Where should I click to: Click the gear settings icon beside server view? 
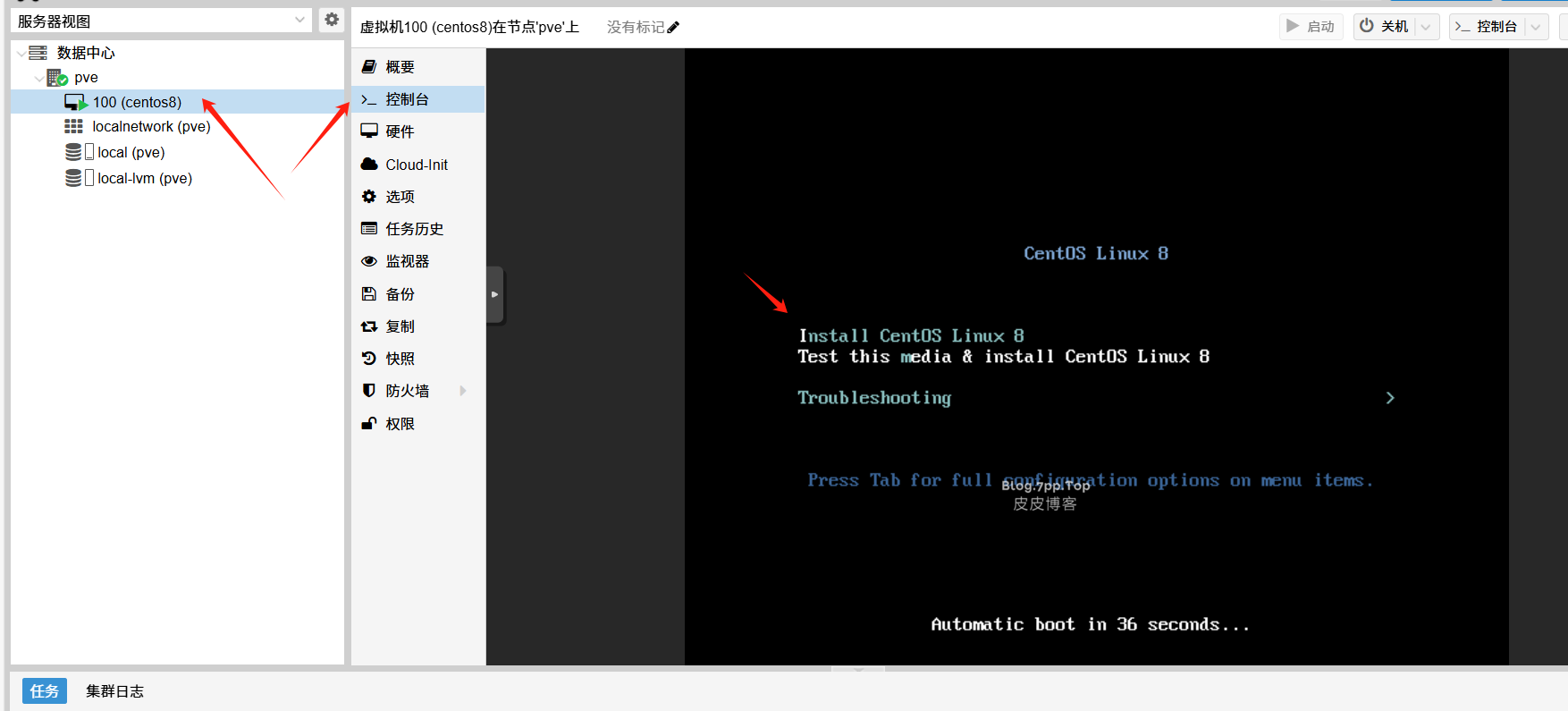click(332, 20)
